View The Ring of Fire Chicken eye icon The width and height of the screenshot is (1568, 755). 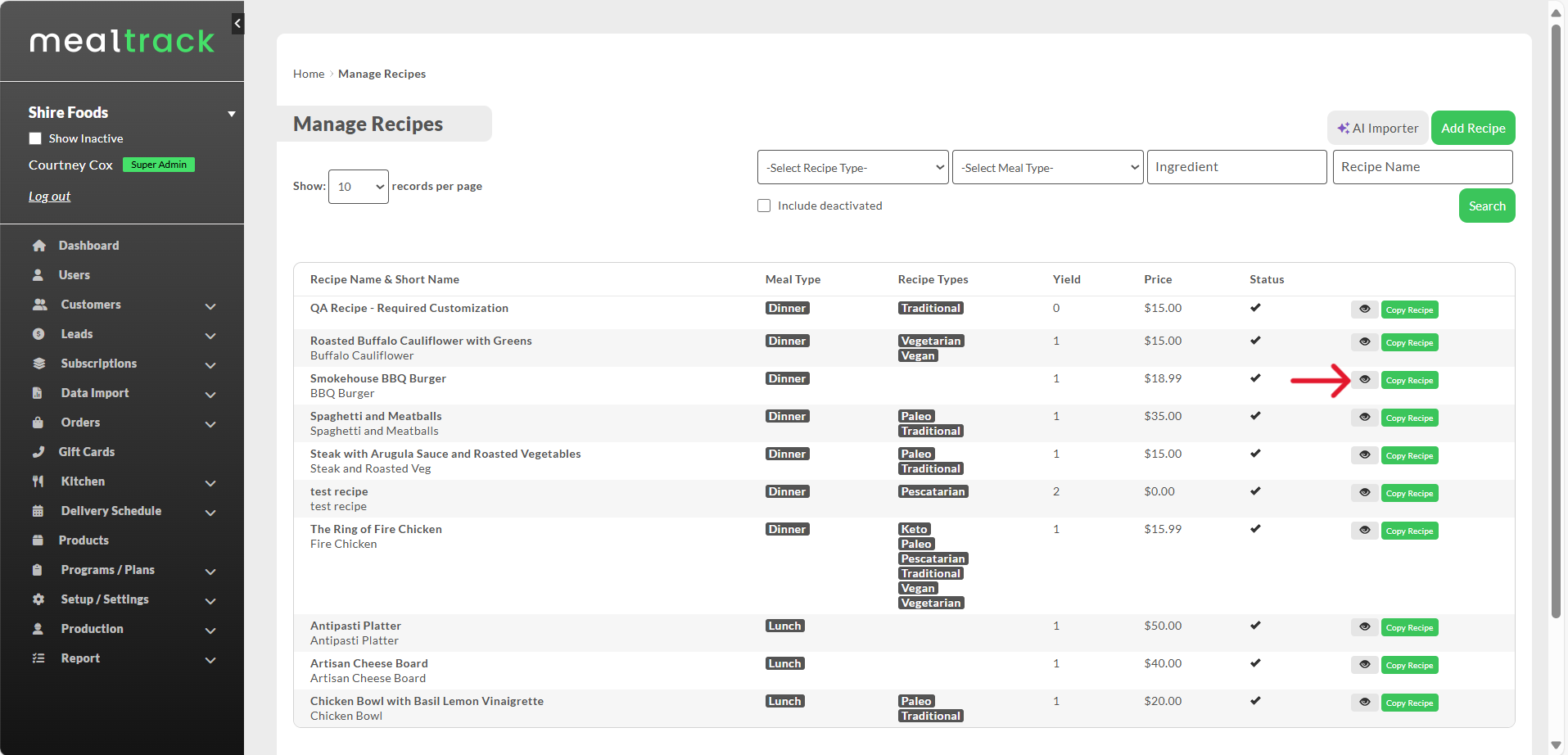(x=1365, y=531)
